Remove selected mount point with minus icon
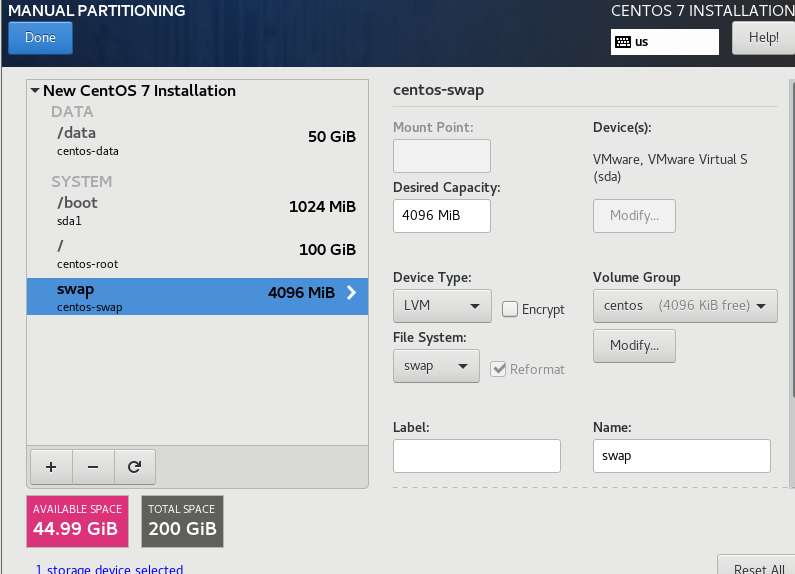The height and width of the screenshot is (574, 795). point(93,467)
